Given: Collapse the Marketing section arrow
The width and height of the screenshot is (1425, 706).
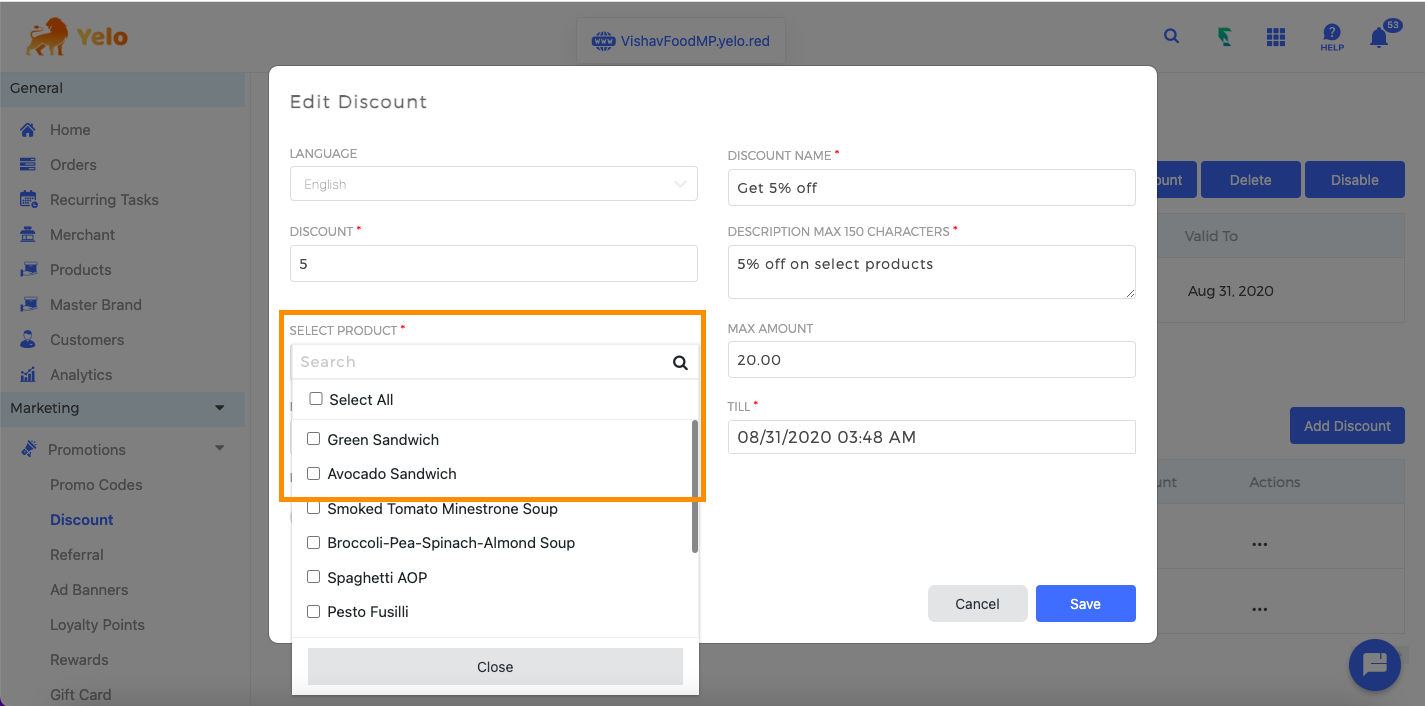Looking at the screenshot, I should click(219, 408).
